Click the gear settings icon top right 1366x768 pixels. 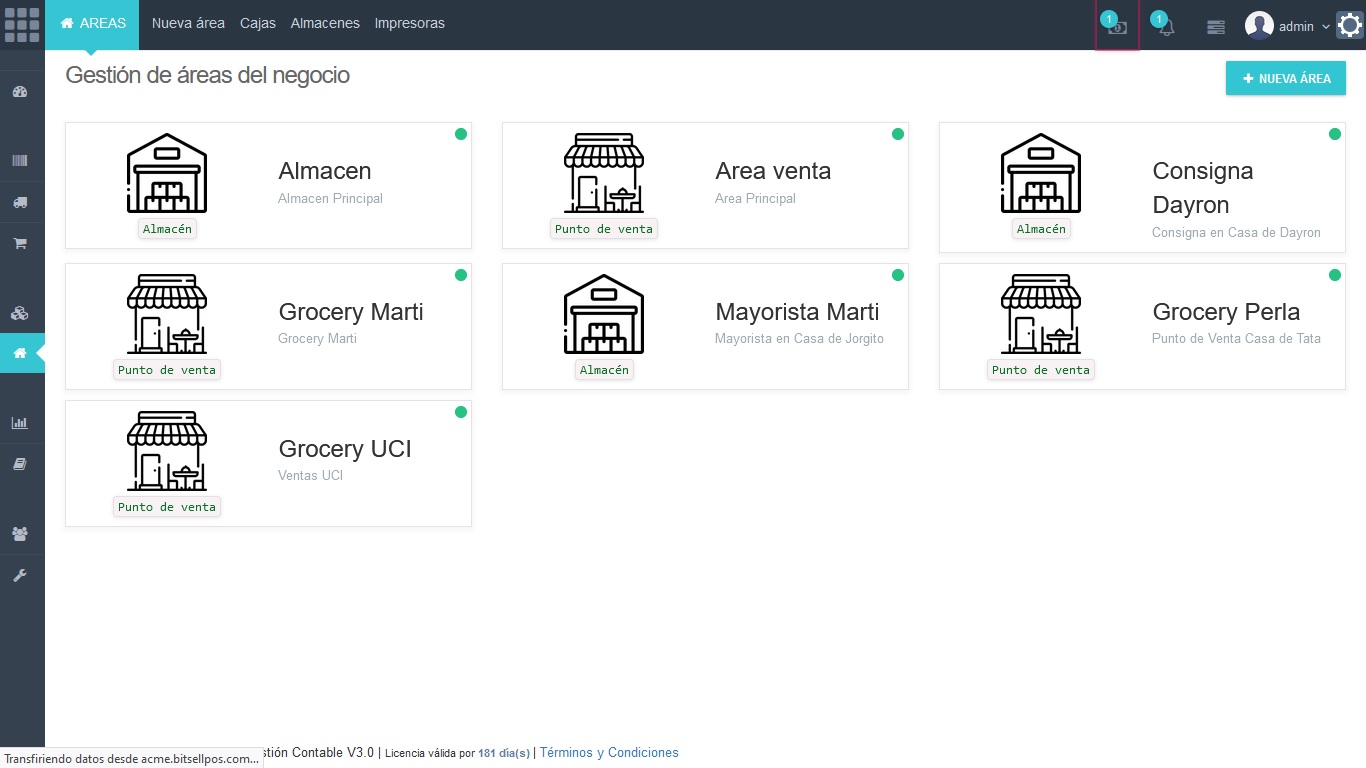(1349, 26)
